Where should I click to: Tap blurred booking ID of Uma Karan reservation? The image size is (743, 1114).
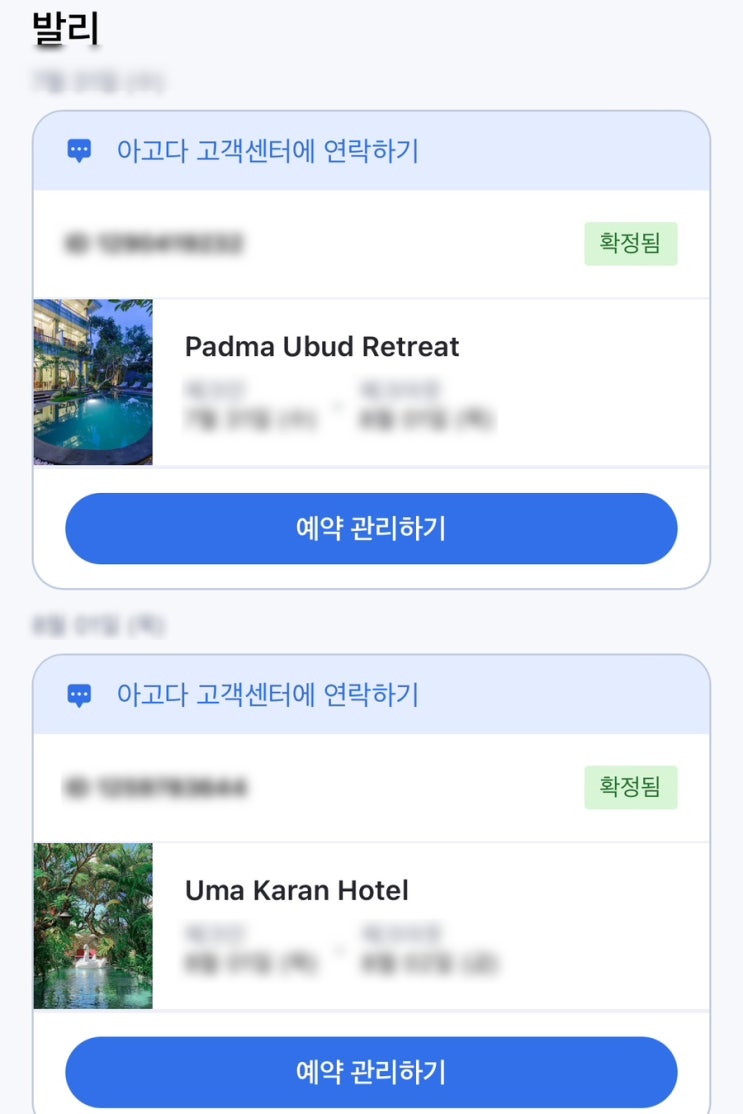click(x=155, y=787)
